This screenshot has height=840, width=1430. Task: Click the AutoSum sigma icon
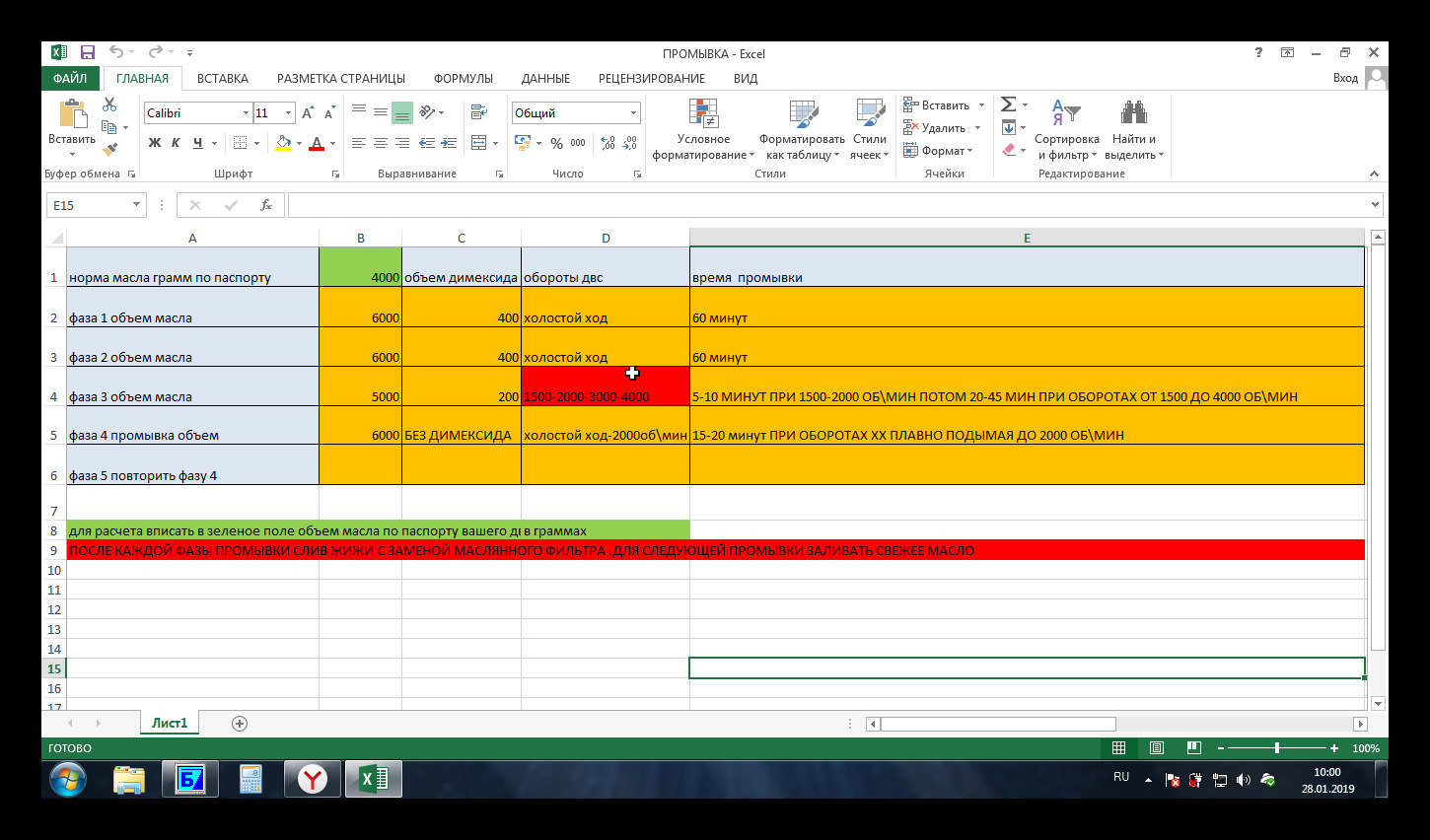point(1008,105)
